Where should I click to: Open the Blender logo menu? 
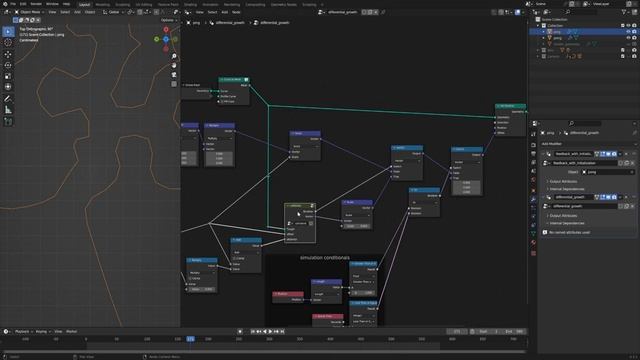pyautogui.click(x=5, y=4)
